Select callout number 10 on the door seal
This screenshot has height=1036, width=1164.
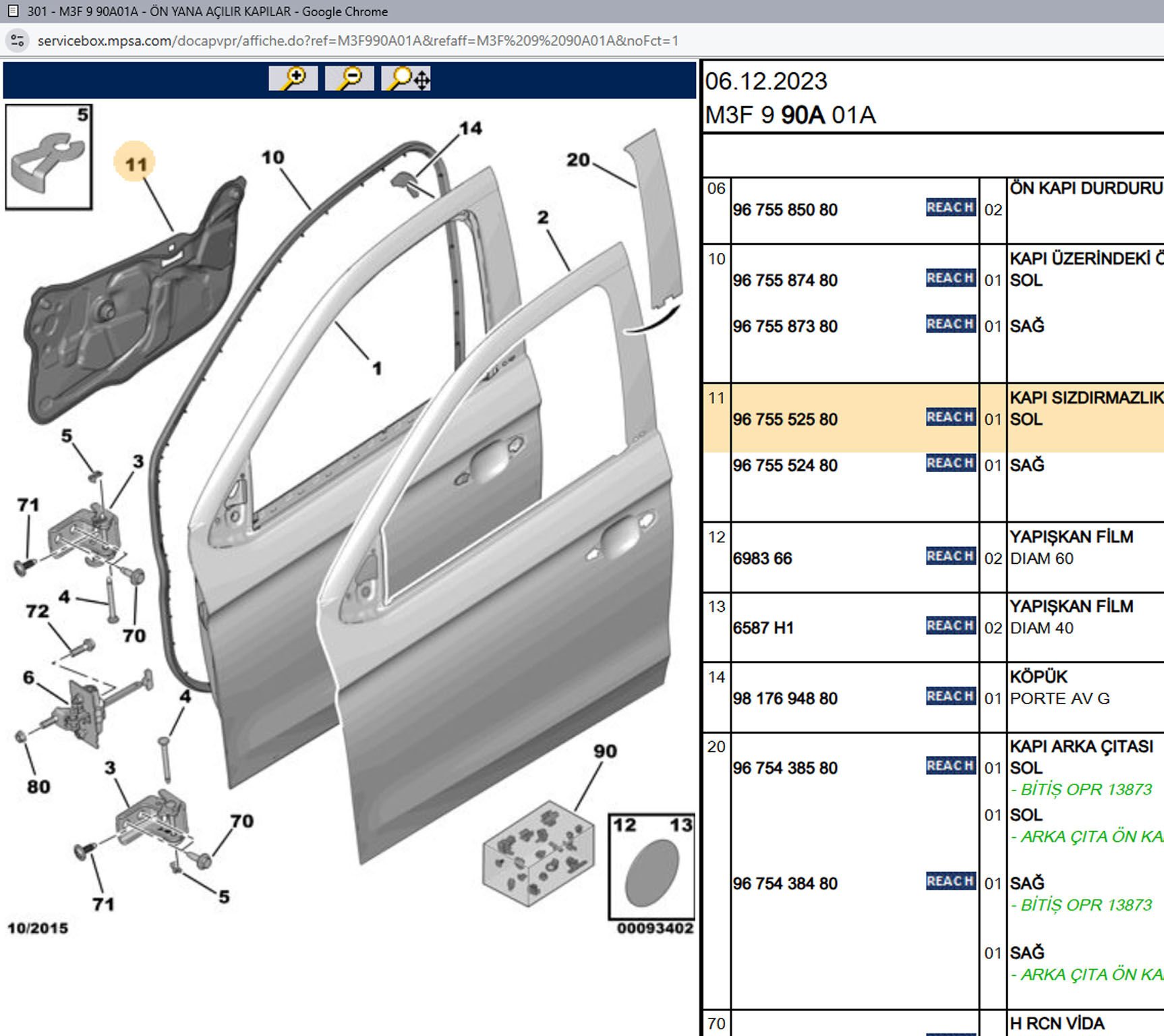tap(273, 158)
